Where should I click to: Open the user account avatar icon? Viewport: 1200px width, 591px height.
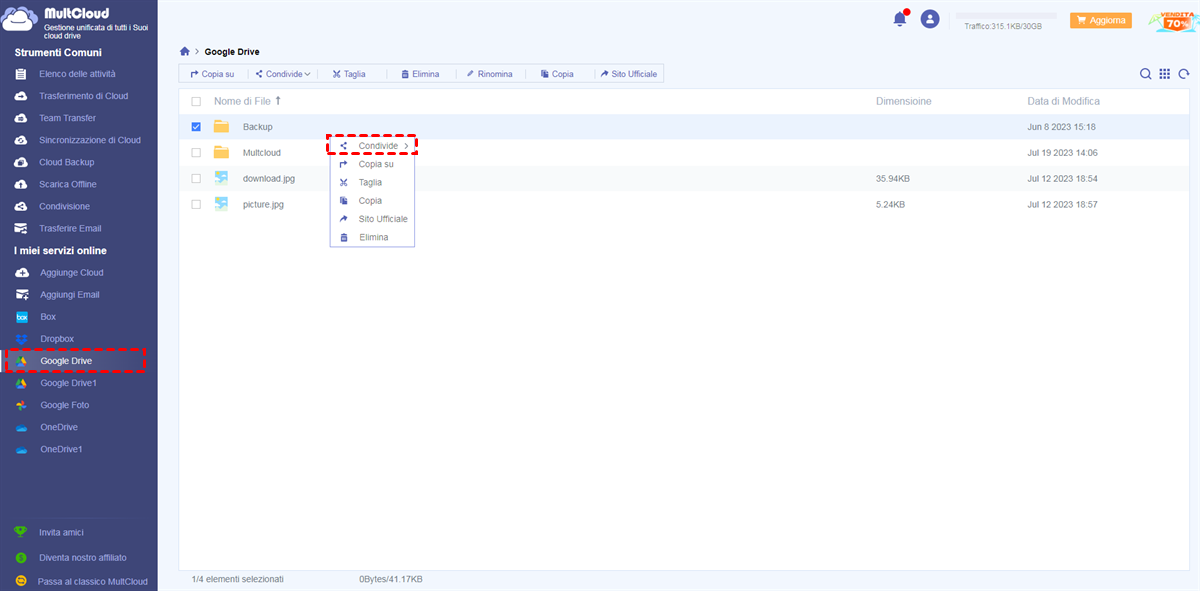(930, 19)
